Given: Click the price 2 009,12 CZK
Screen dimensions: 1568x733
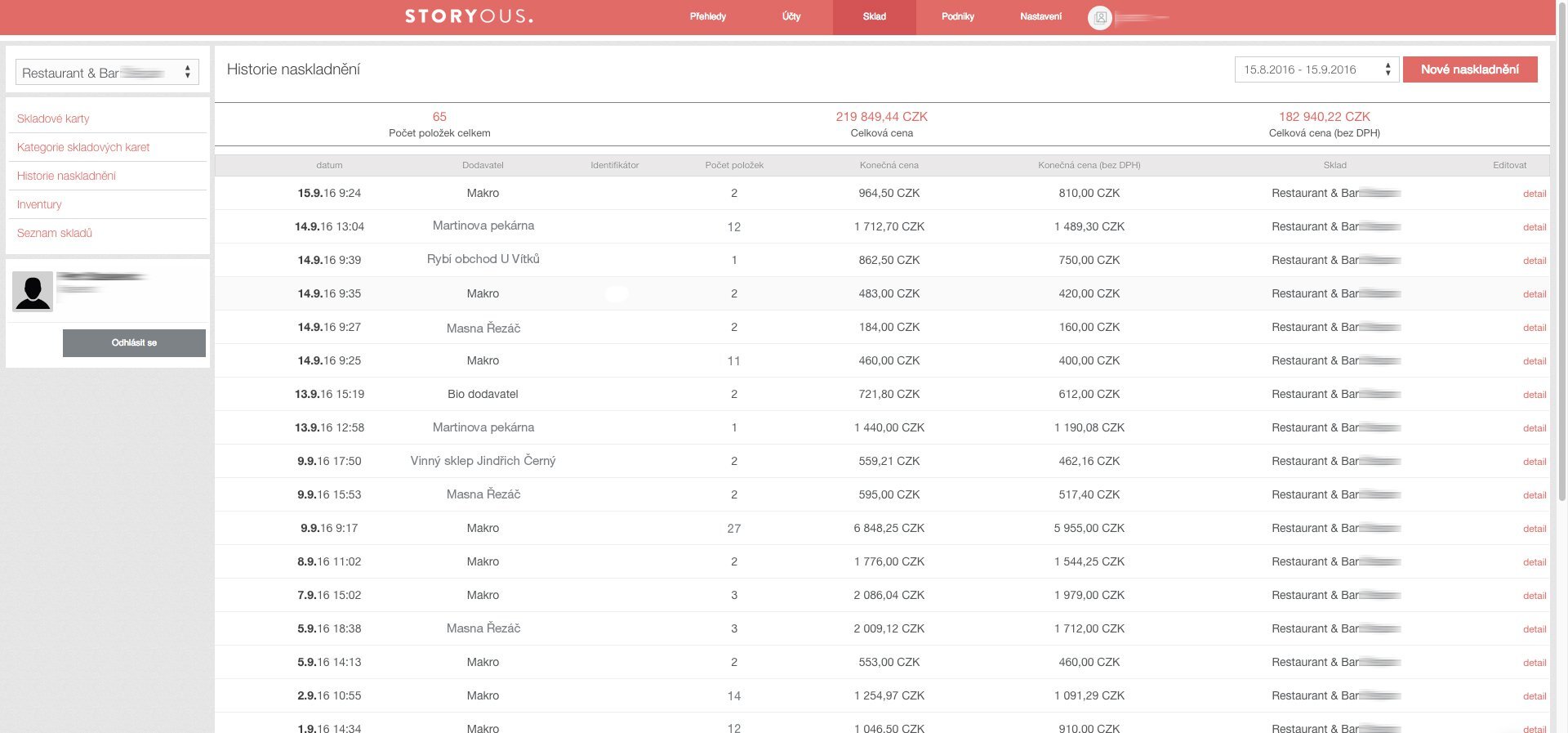Looking at the screenshot, I should pyautogui.click(x=889, y=628).
